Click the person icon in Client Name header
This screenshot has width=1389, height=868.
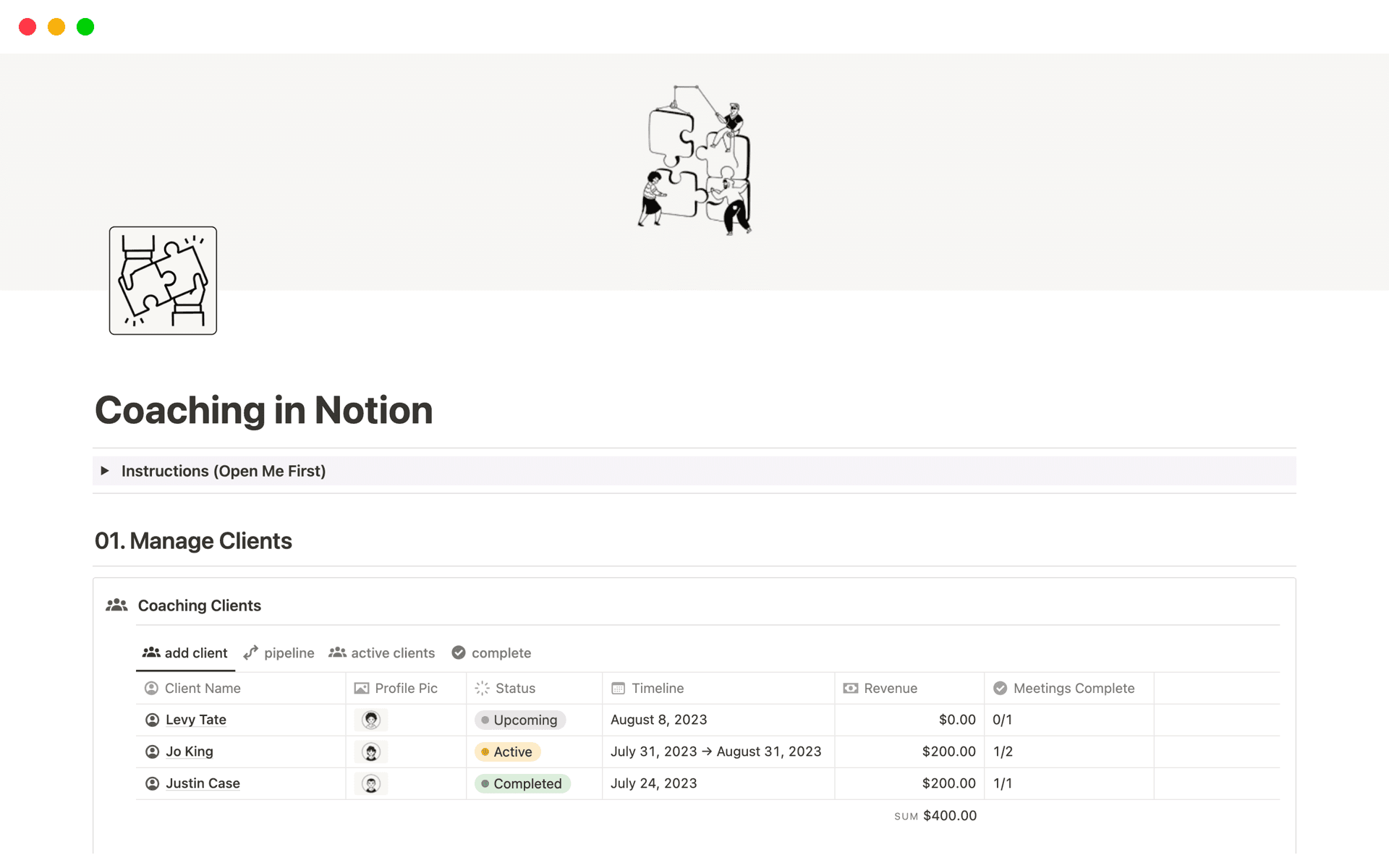click(x=152, y=688)
